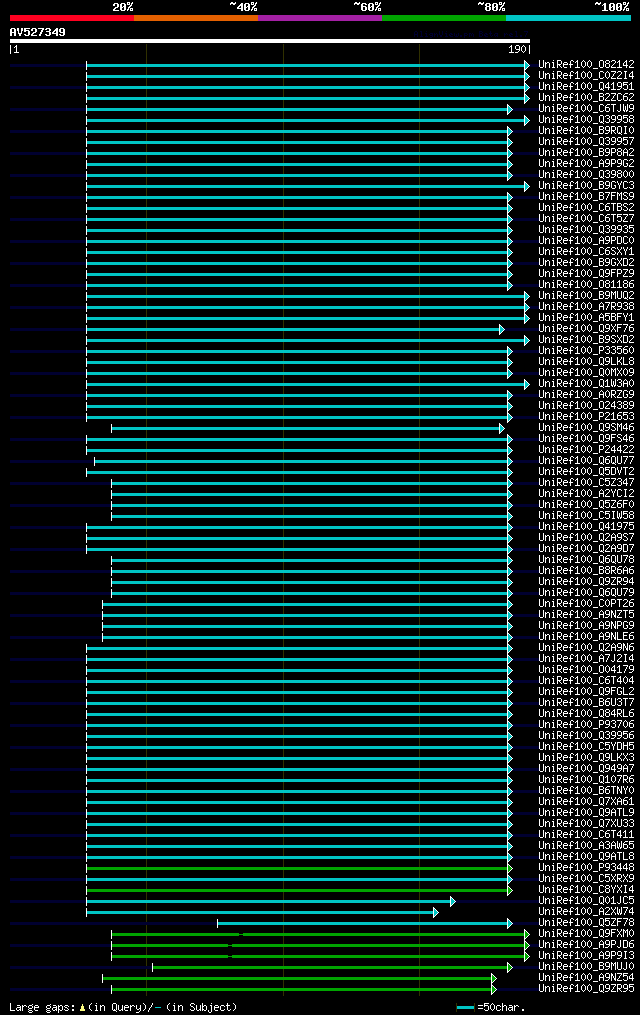Select label UniRef100_A9NLE6
This screenshot has height=1015, width=640.
586,636
